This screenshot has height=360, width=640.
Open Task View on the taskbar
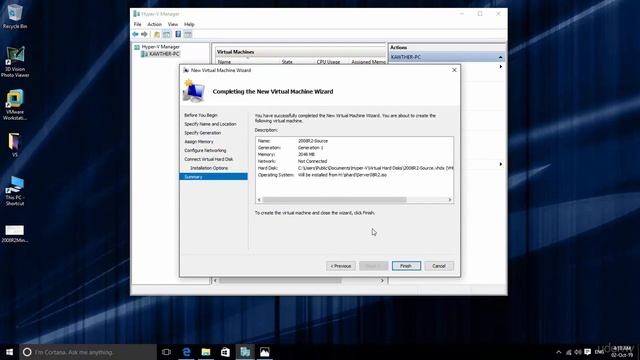point(166,352)
